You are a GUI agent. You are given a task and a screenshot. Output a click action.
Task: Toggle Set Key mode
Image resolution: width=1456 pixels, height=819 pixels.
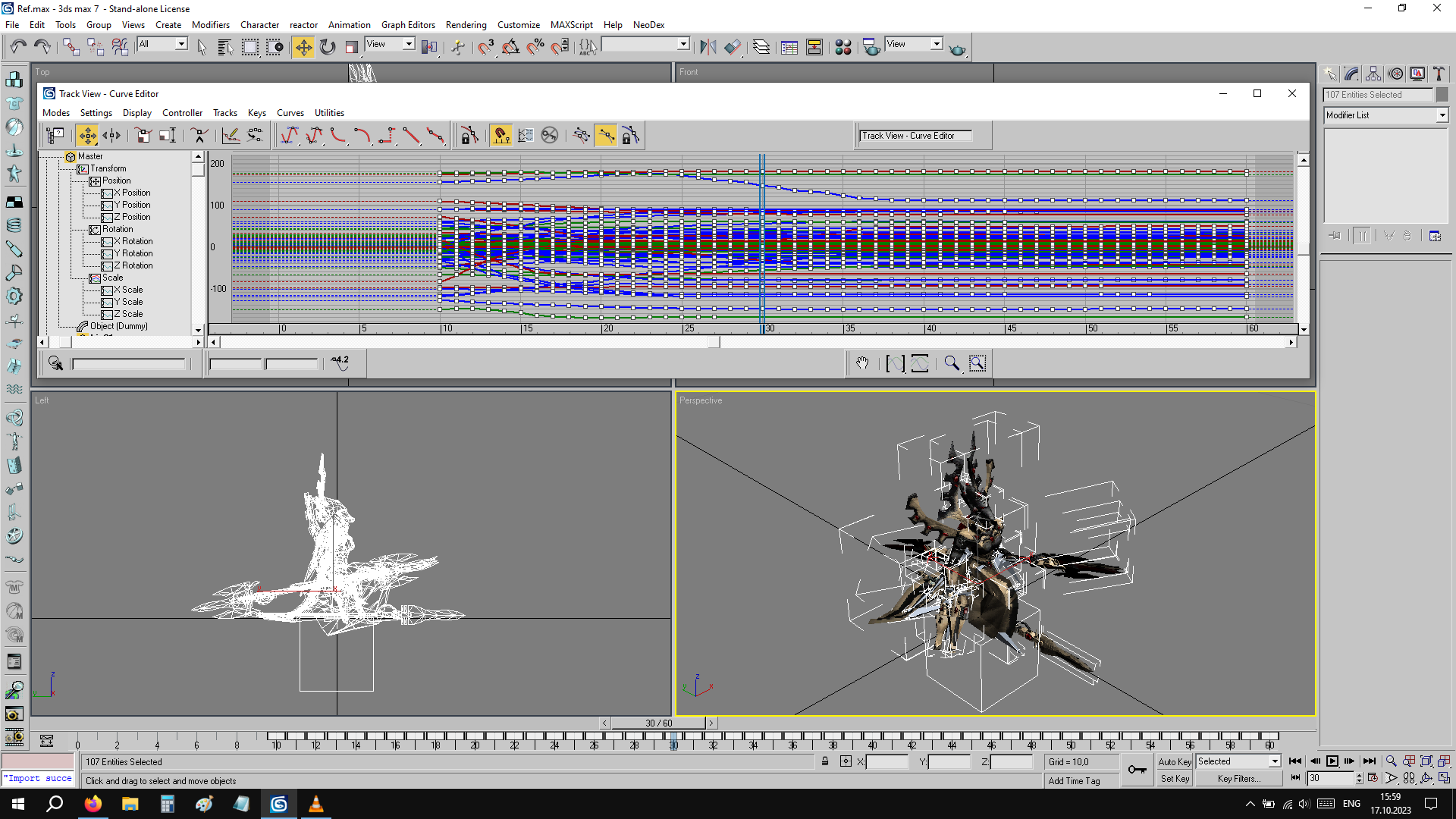click(1174, 779)
